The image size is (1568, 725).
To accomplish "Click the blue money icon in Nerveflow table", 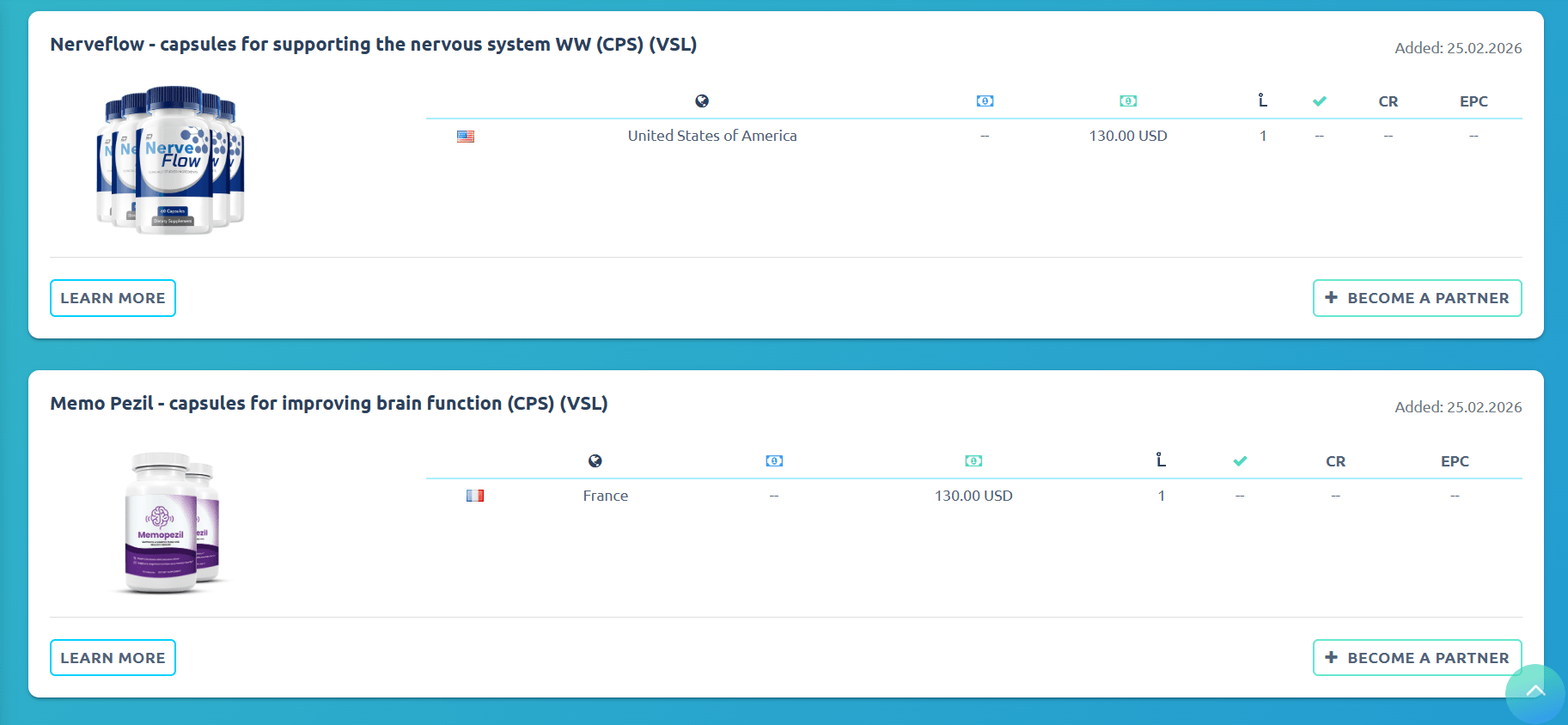I will 985,101.
